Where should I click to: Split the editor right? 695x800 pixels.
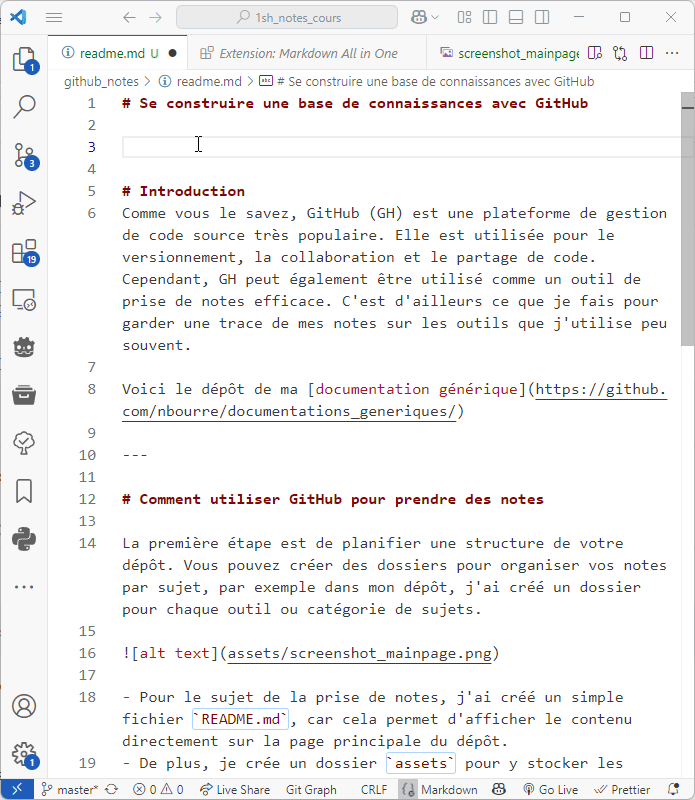tap(647, 53)
